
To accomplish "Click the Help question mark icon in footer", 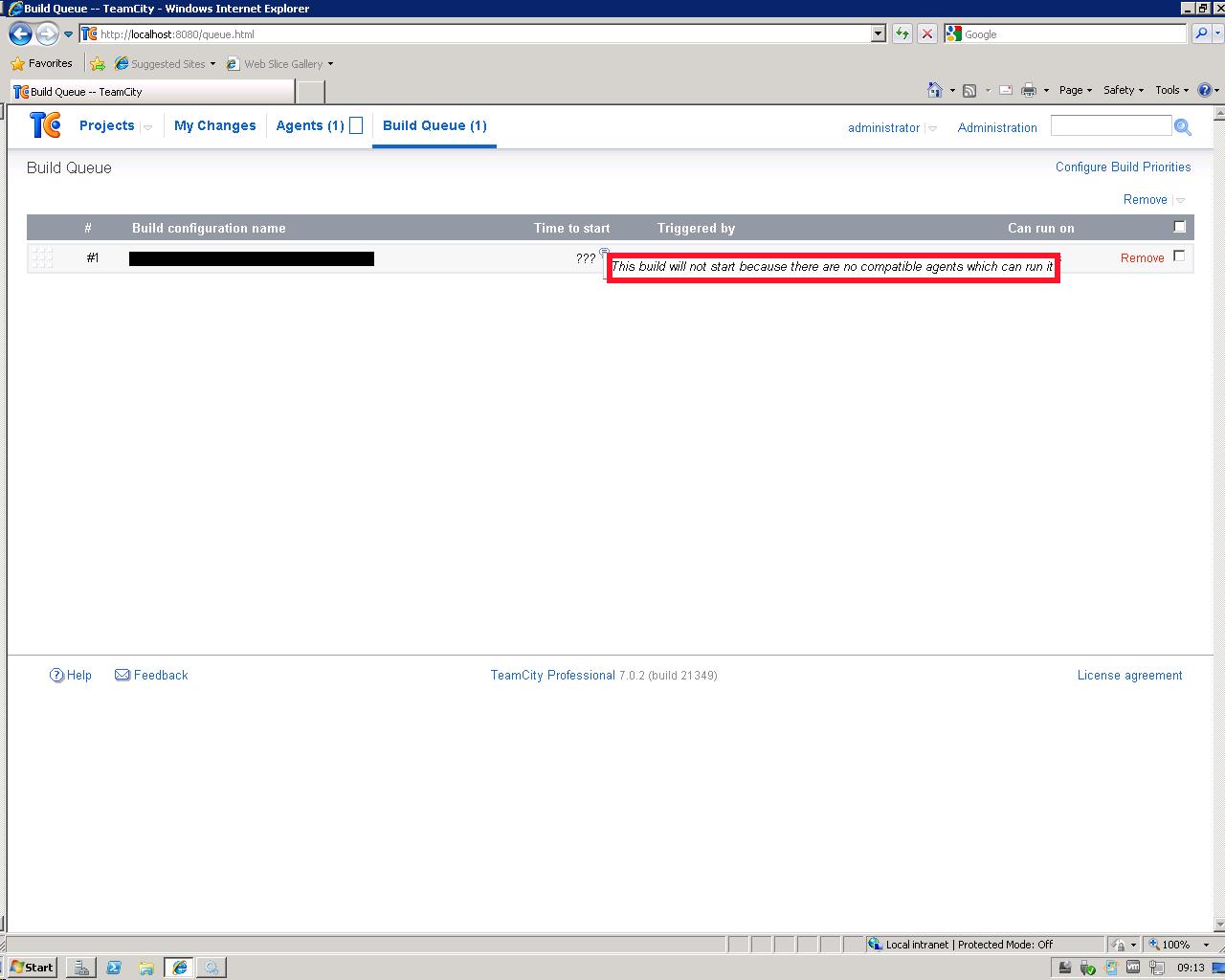I will (x=56, y=675).
